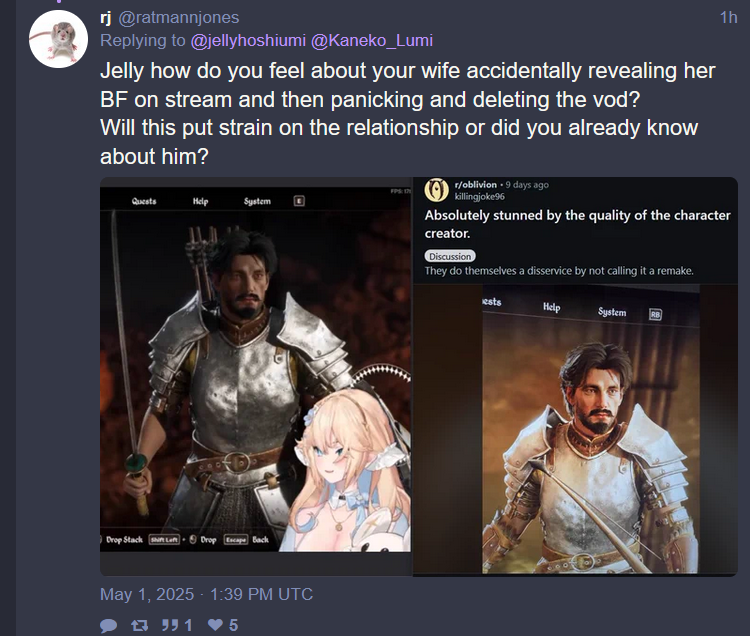Click the Discussion flair tag
This screenshot has height=636, width=750.
click(450, 256)
